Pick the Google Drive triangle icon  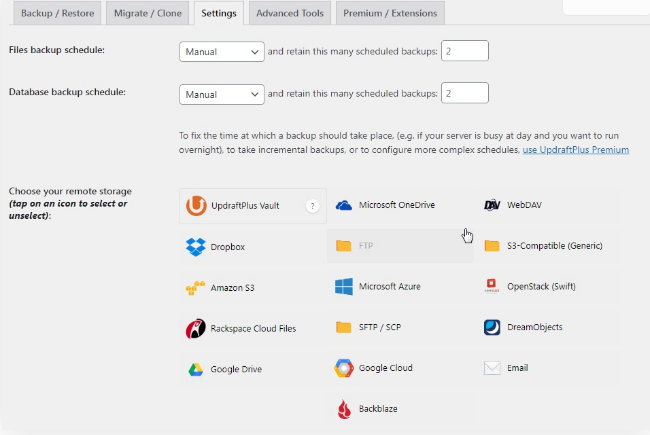click(196, 369)
